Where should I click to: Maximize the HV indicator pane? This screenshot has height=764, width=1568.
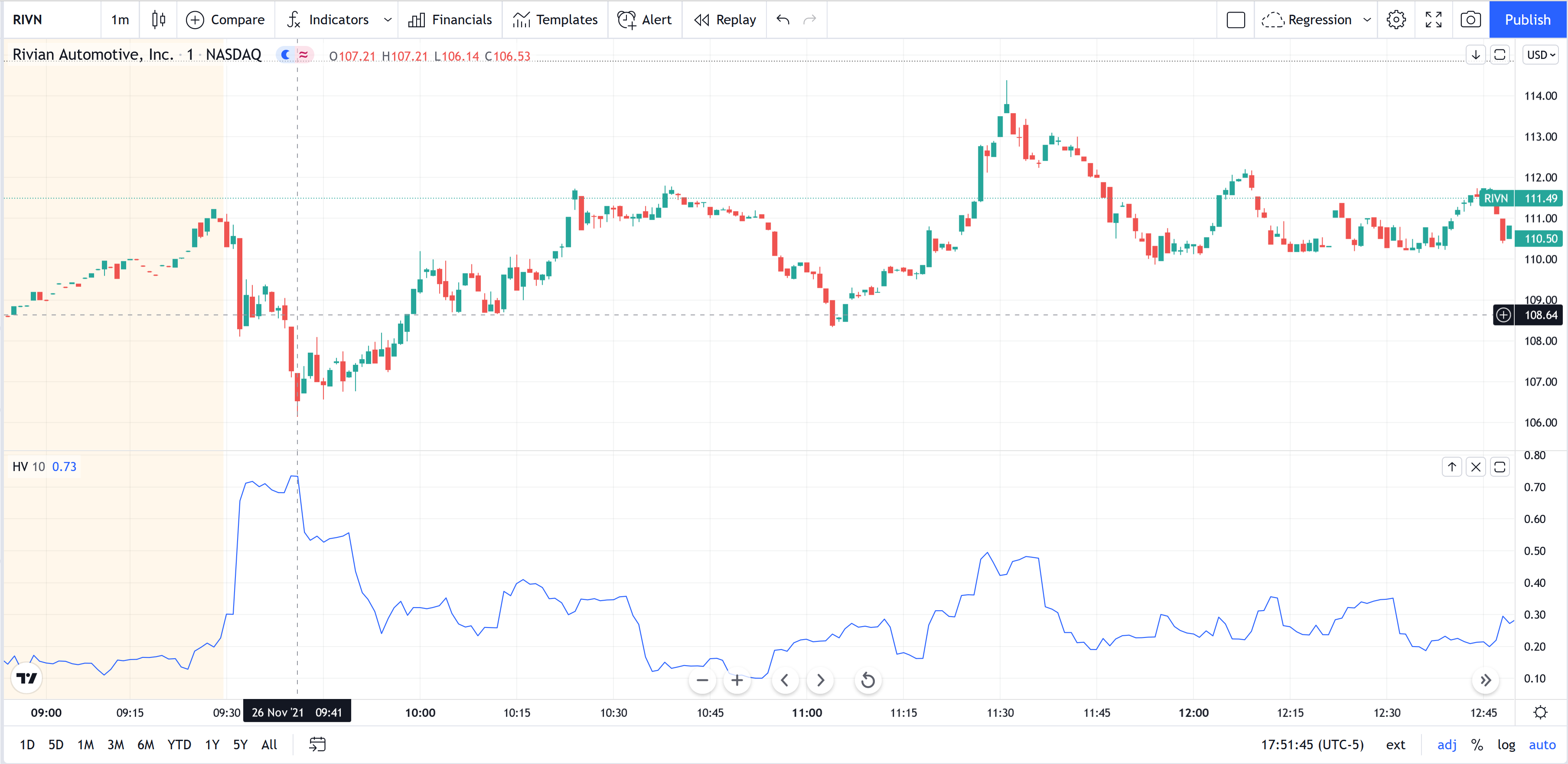1500,467
